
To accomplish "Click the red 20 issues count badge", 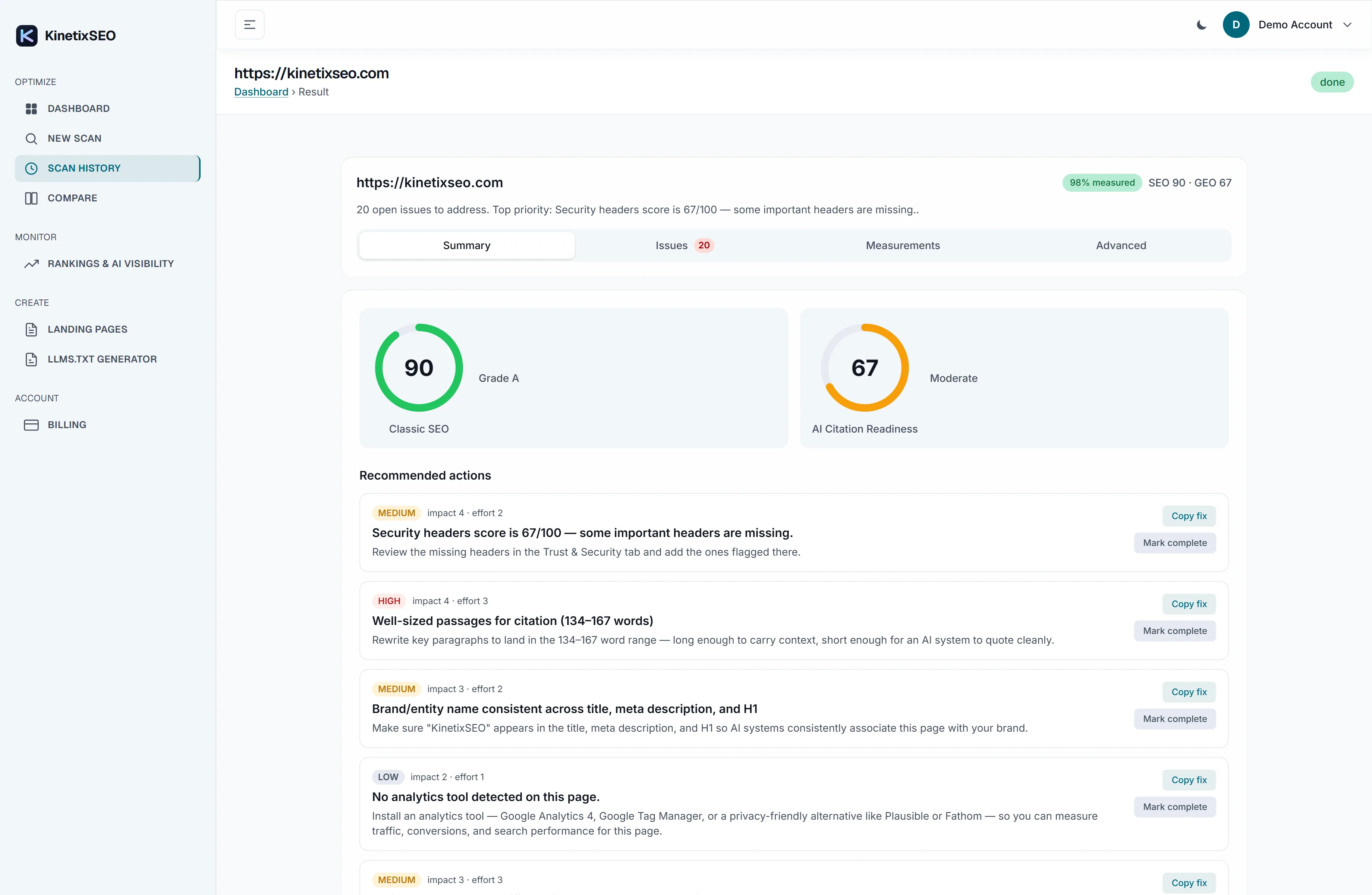I will [x=704, y=246].
